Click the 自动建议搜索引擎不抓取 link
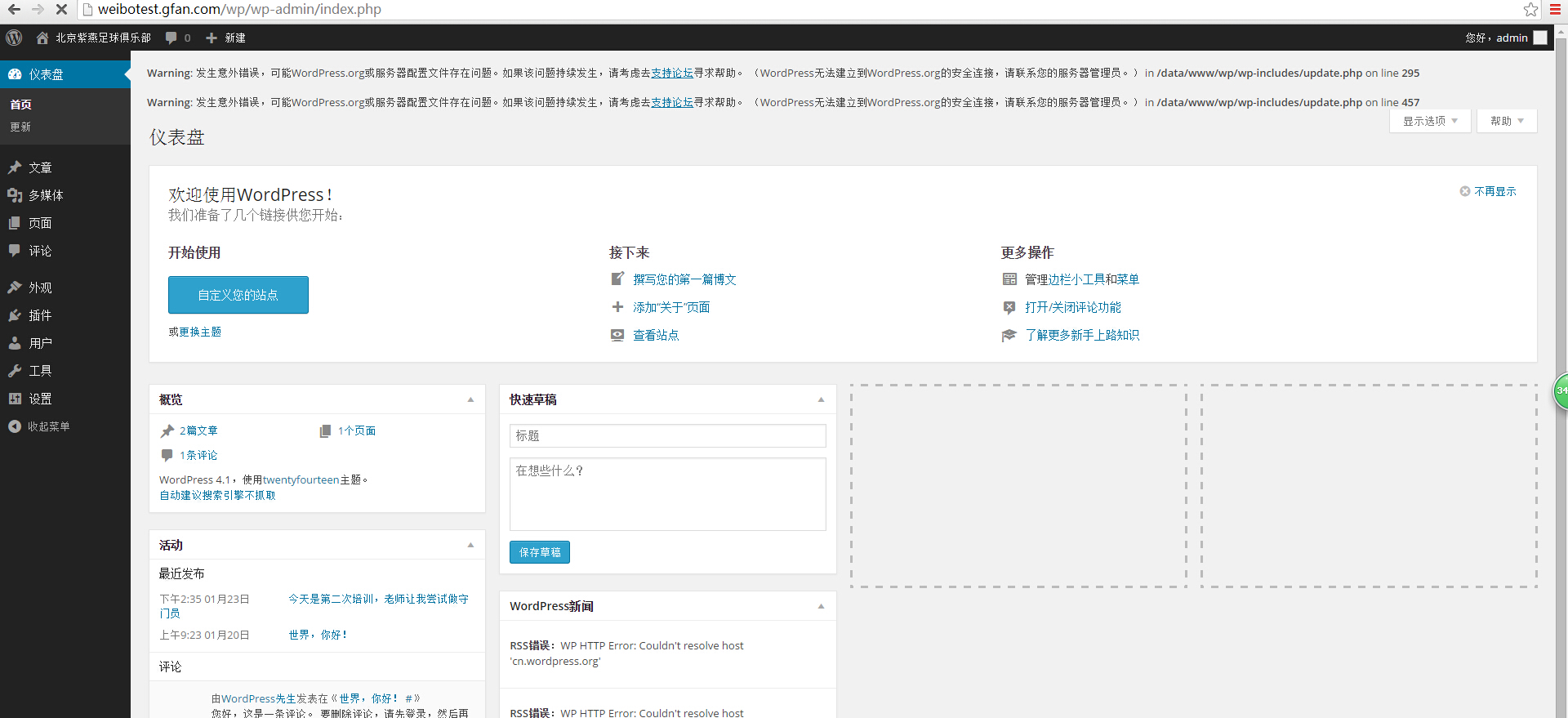Viewport: 1568px width, 718px height. (217, 495)
